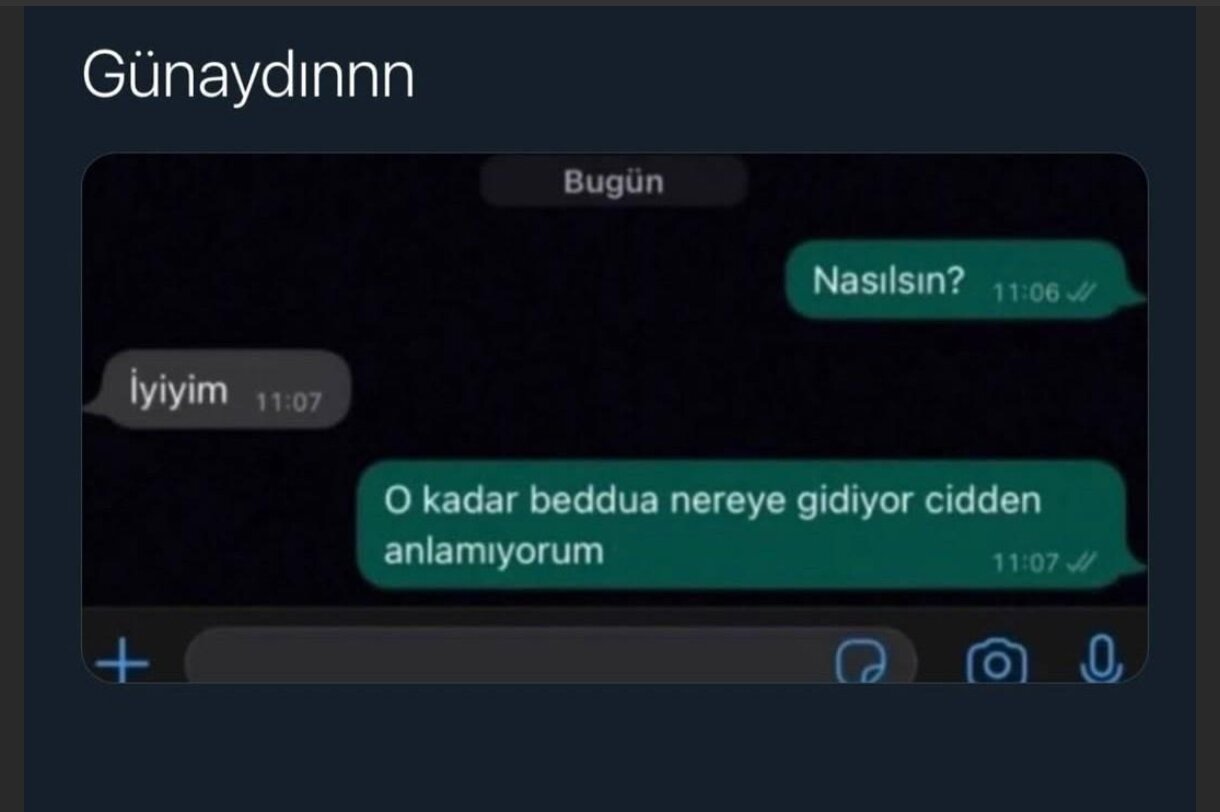Select the "Bugün" date label

613,182
